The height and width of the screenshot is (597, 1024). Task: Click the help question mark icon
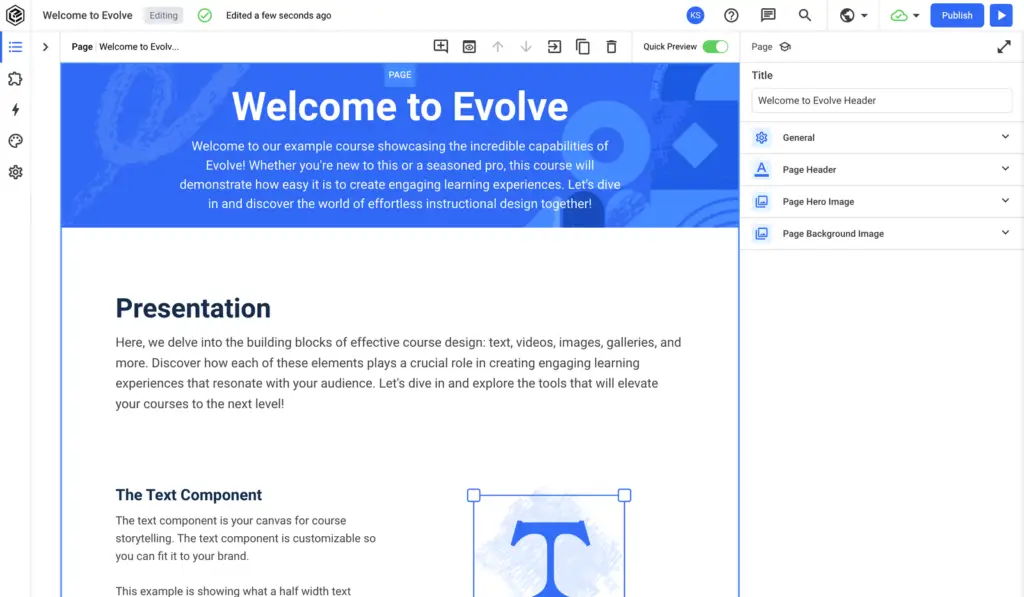pos(731,15)
